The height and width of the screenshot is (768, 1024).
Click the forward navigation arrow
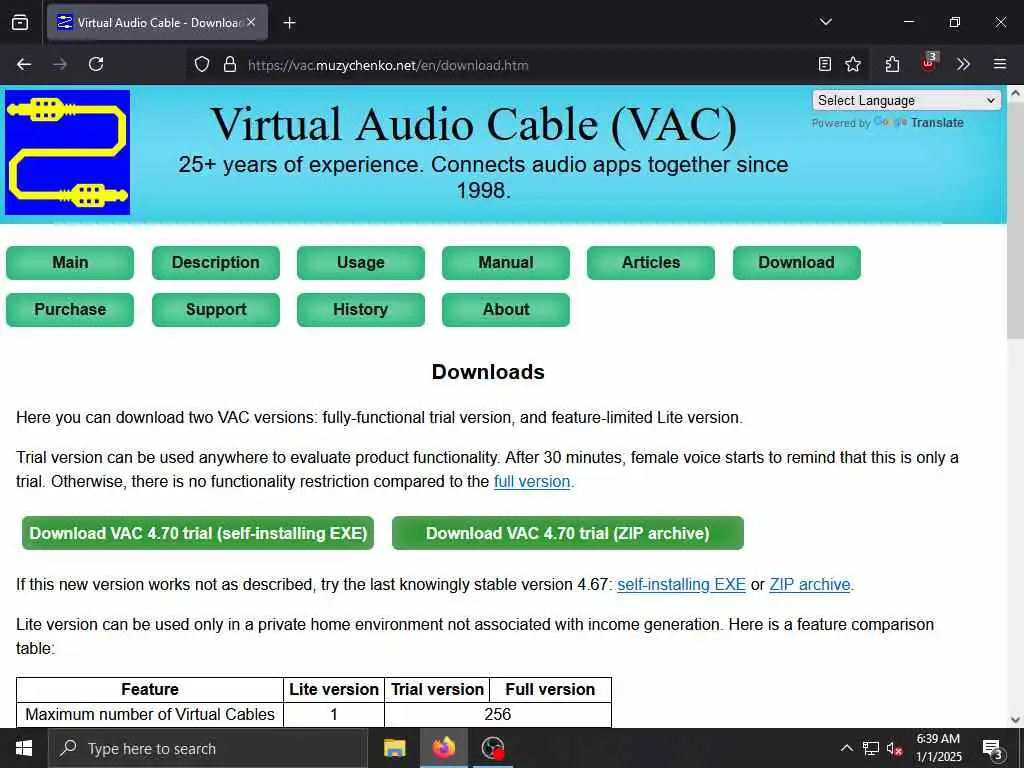click(x=60, y=64)
